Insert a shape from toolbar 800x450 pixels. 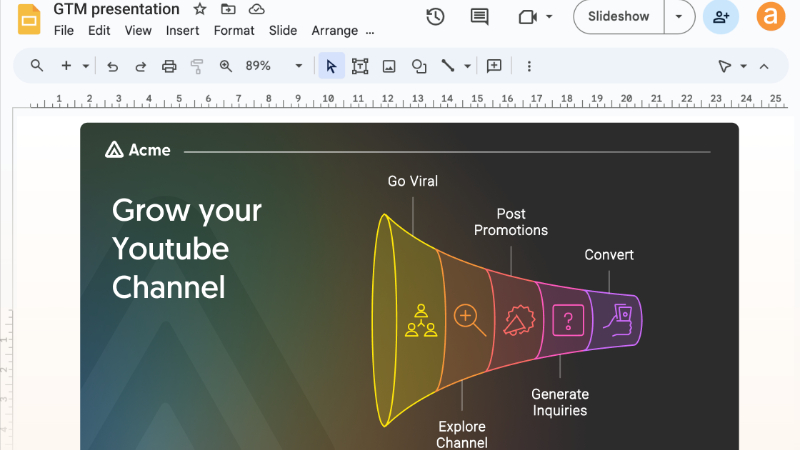click(x=419, y=66)
